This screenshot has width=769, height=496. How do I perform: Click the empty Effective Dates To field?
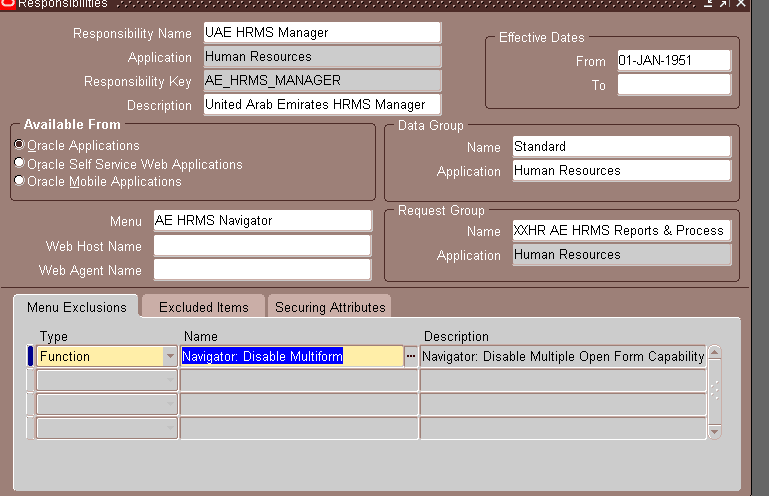[x=674, y=84]
